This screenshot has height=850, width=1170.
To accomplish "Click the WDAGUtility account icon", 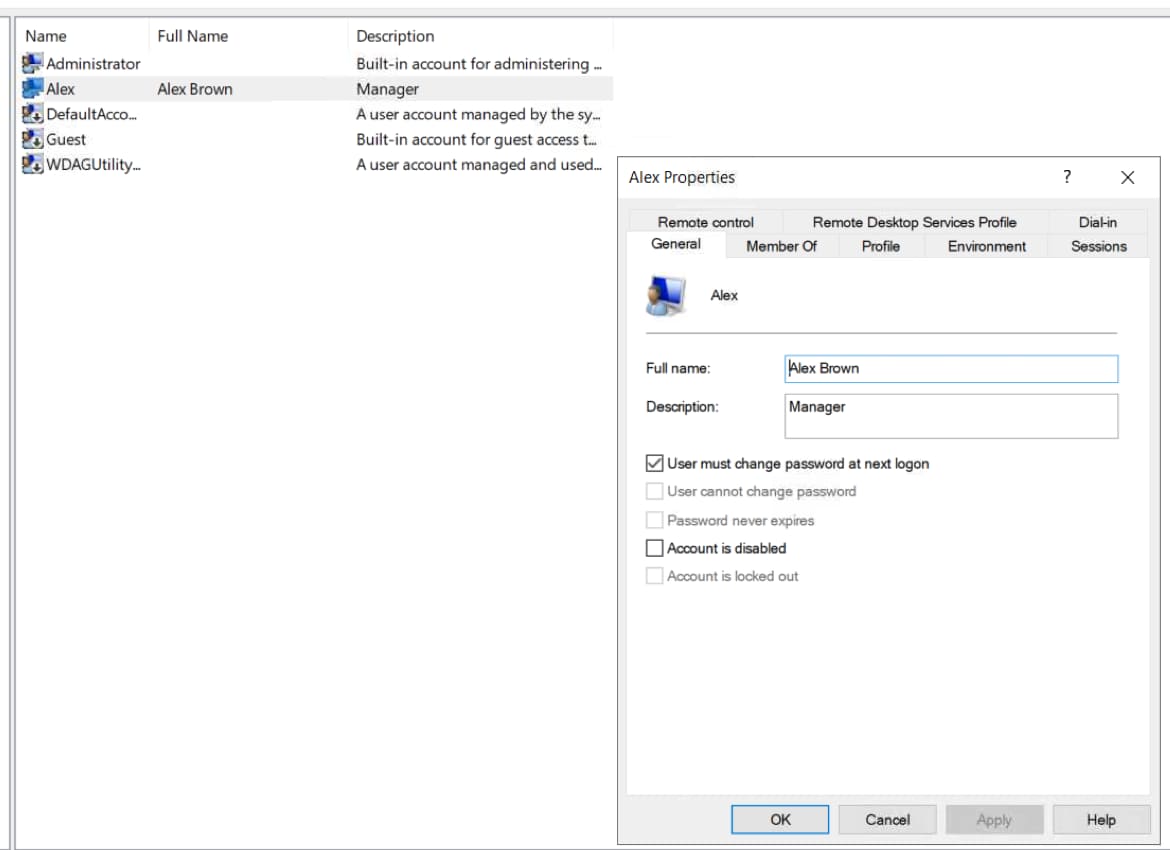I will pyautogui.click(x=33, y=165).
